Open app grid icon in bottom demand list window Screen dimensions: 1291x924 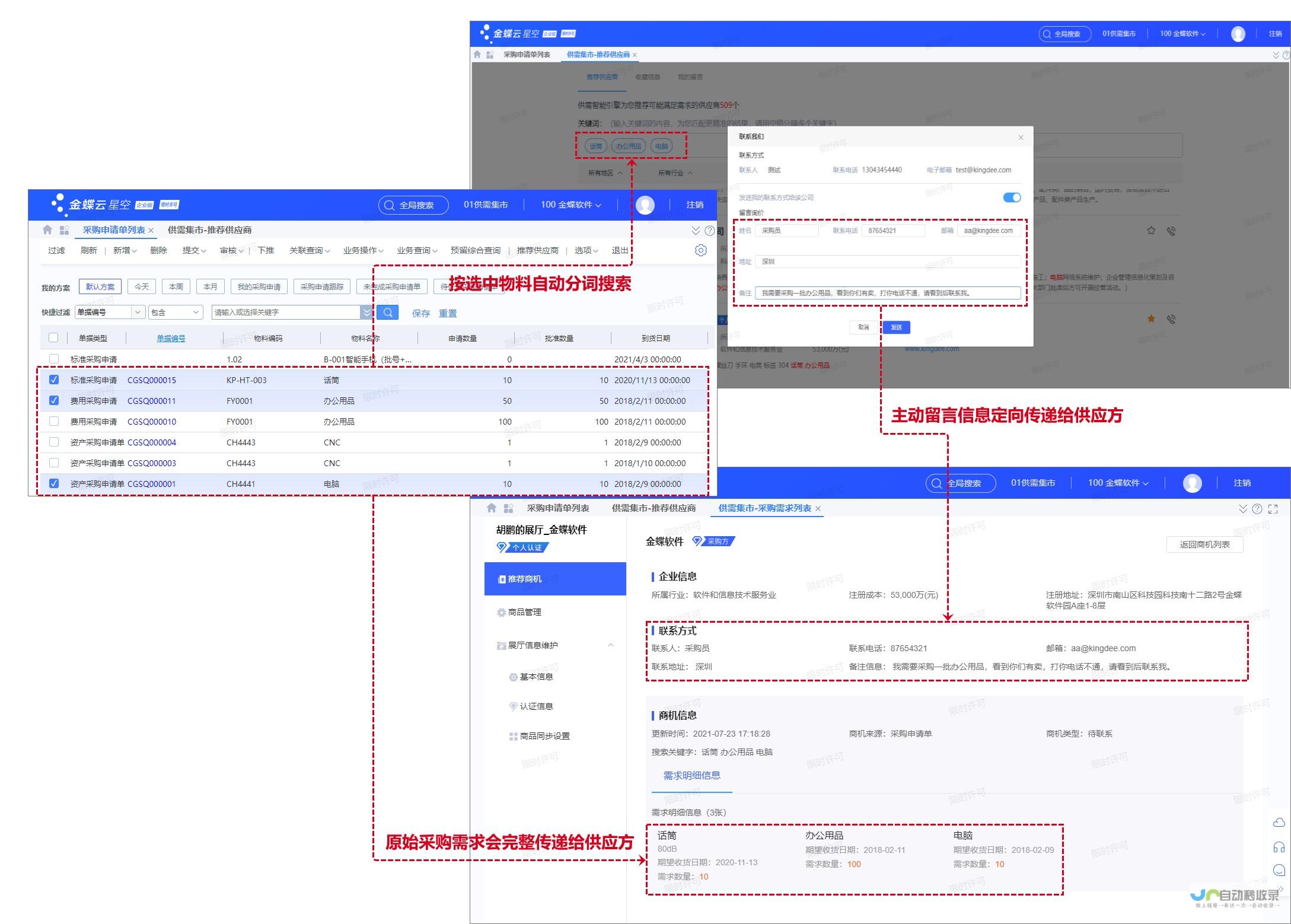[508, 508]
